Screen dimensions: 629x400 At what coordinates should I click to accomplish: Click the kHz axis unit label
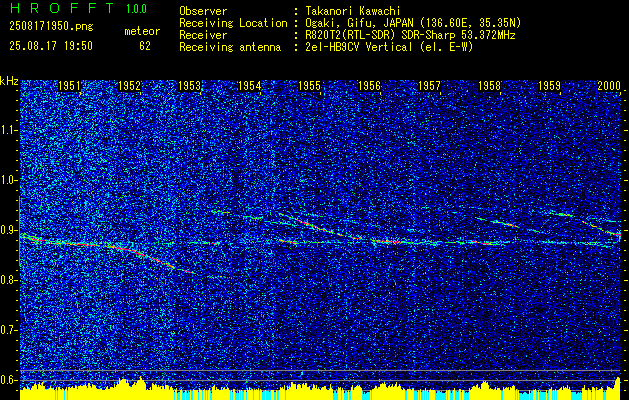pyautogui.click(x=9, y=81)
